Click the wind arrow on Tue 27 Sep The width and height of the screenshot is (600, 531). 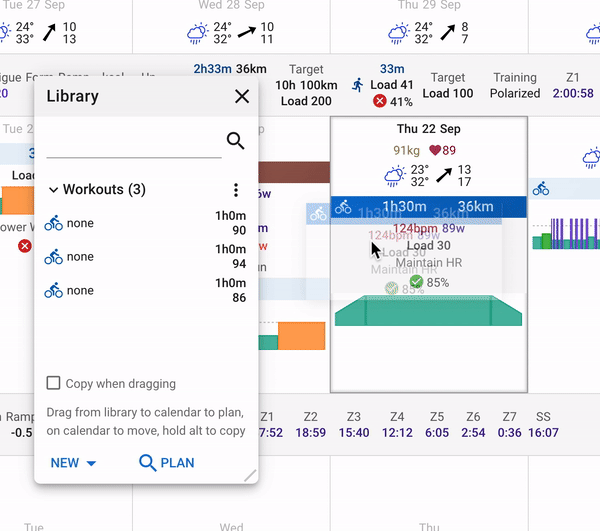[49, 32]
